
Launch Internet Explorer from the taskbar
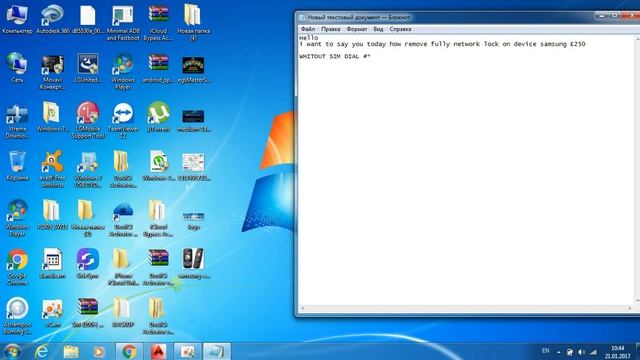point(41,351)
